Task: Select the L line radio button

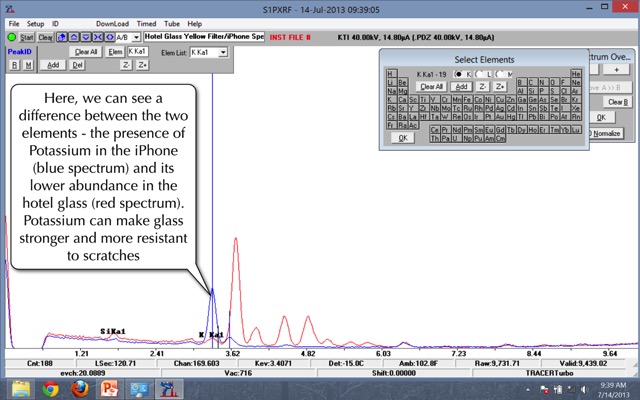Action: click(480, 74)
